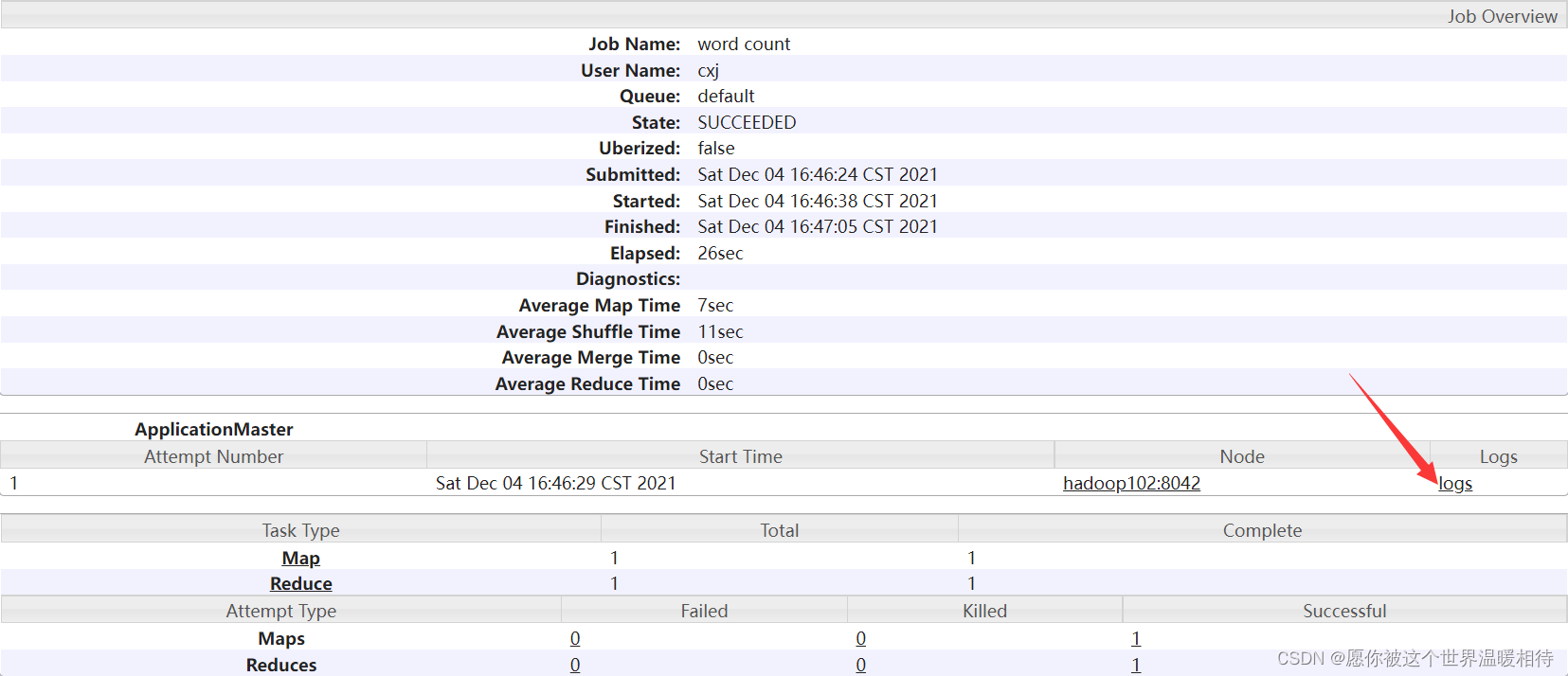Select the Map row total value
1568x676 pixels.
point(614,559)
